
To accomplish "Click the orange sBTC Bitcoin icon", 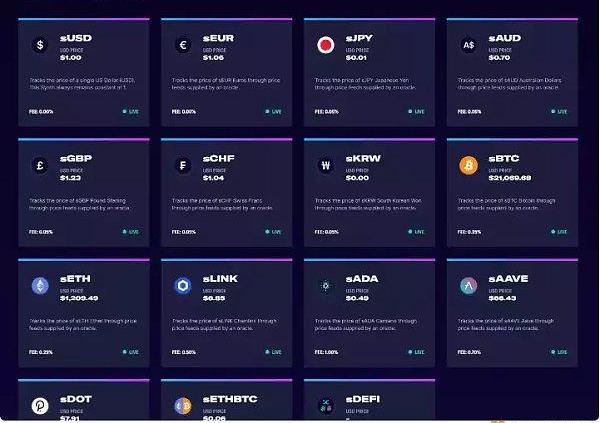I will coord(468,165).
